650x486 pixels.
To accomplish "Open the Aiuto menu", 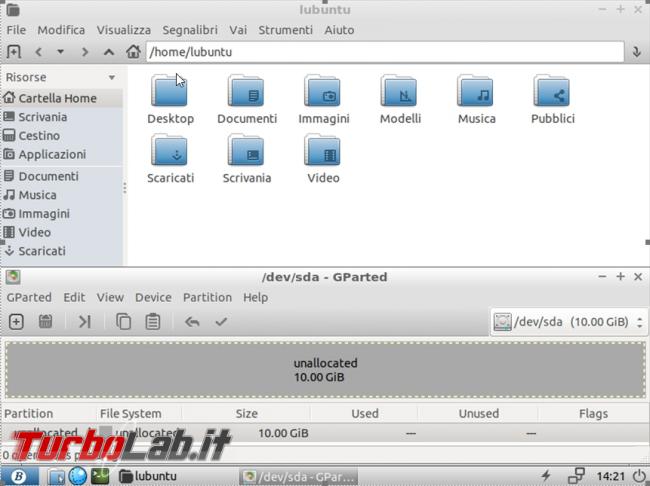I will coord(339,30).
